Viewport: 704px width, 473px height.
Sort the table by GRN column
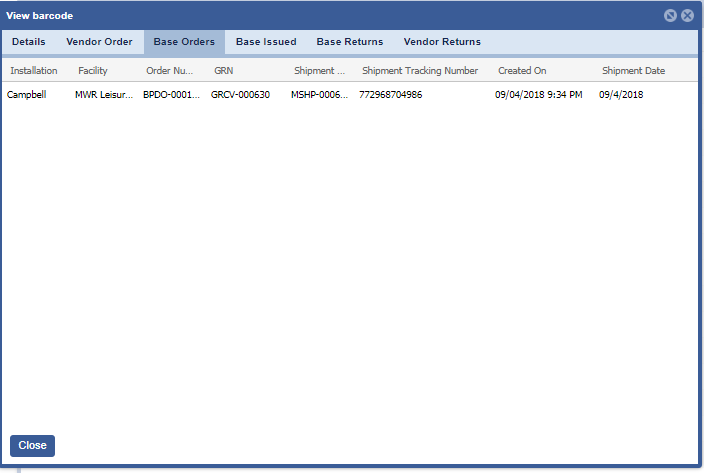[x=224, y=71]
